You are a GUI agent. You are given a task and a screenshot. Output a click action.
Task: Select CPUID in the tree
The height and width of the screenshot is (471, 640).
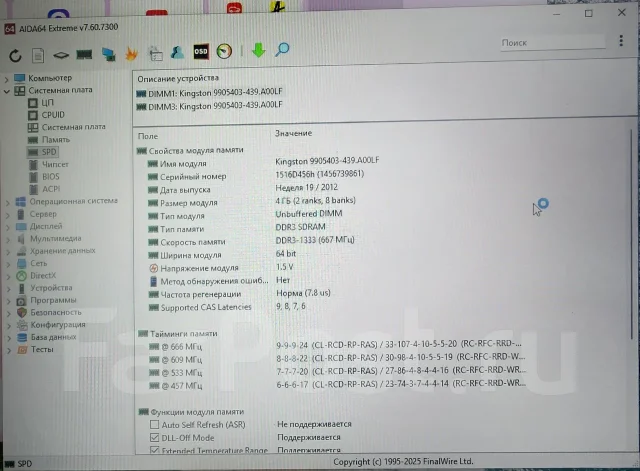tap(46, 115)
